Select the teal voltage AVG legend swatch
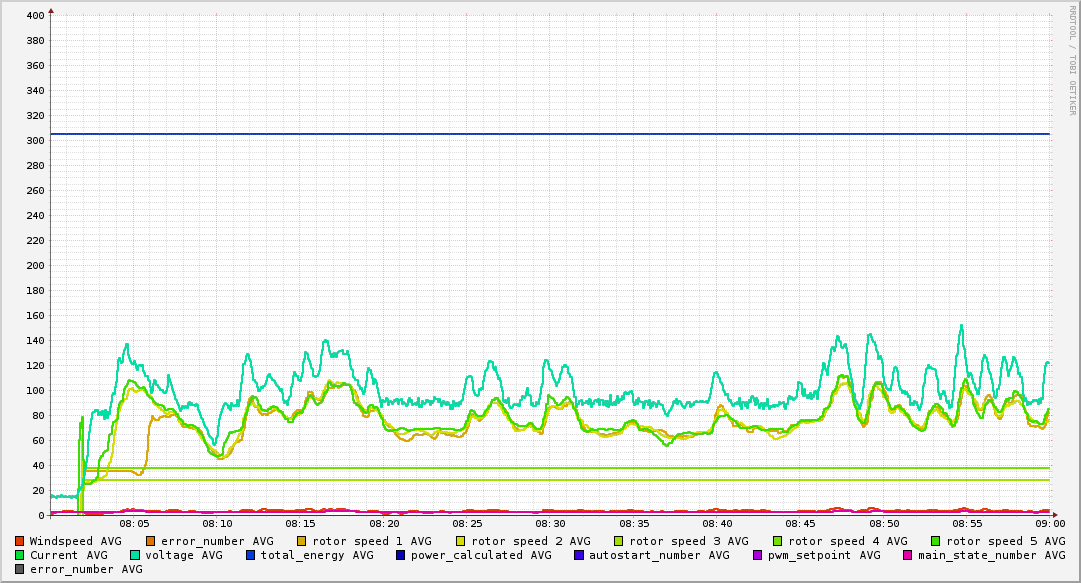 click(136, 555)
